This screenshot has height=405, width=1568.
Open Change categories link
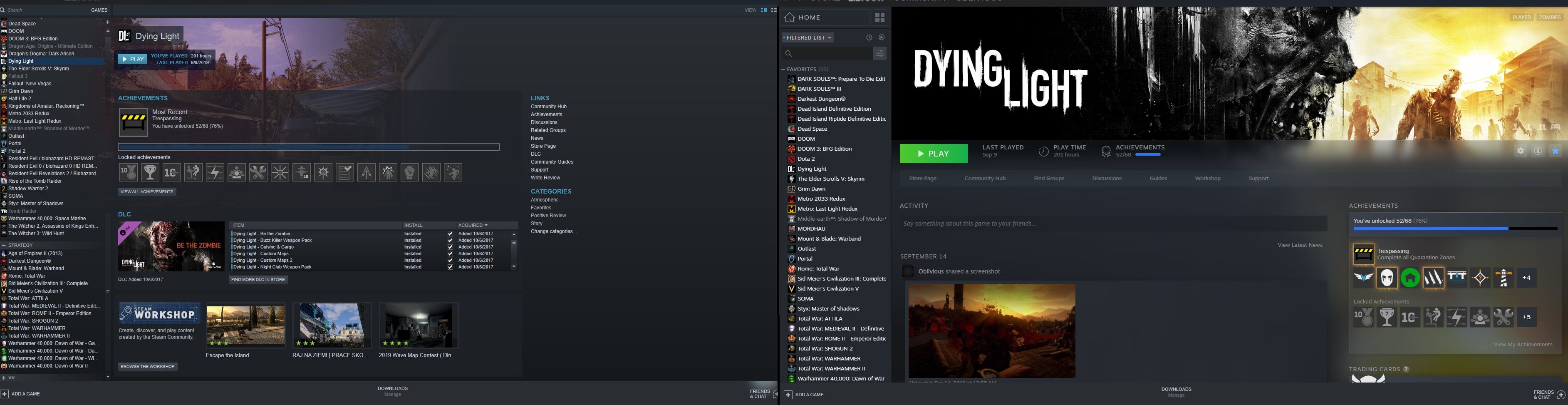coord(553,231)
